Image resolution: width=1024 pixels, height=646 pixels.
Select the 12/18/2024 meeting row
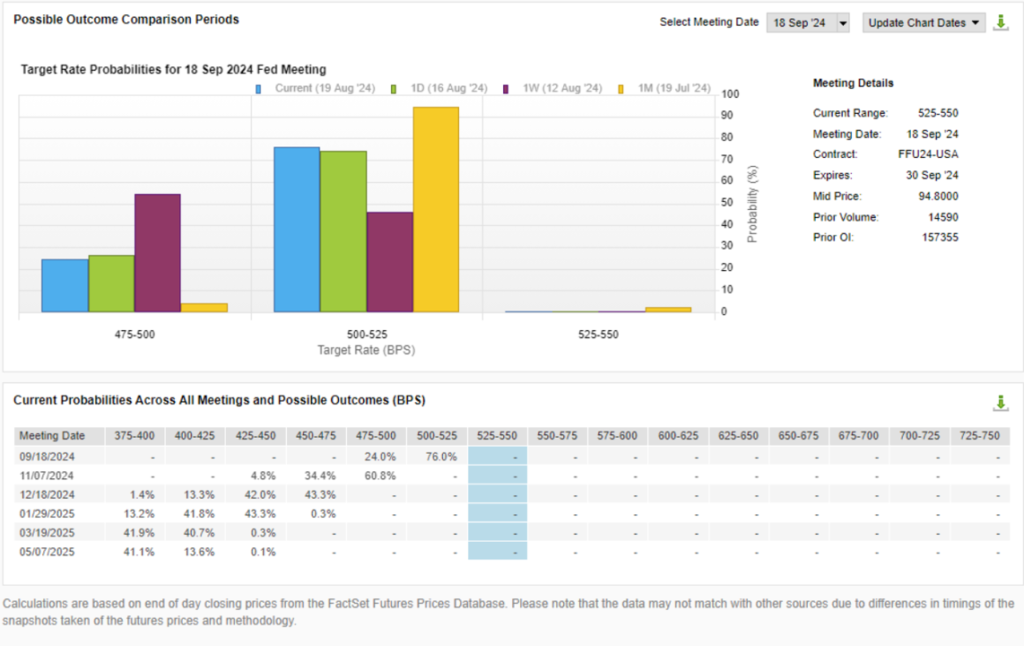click(x=512, y=494)
